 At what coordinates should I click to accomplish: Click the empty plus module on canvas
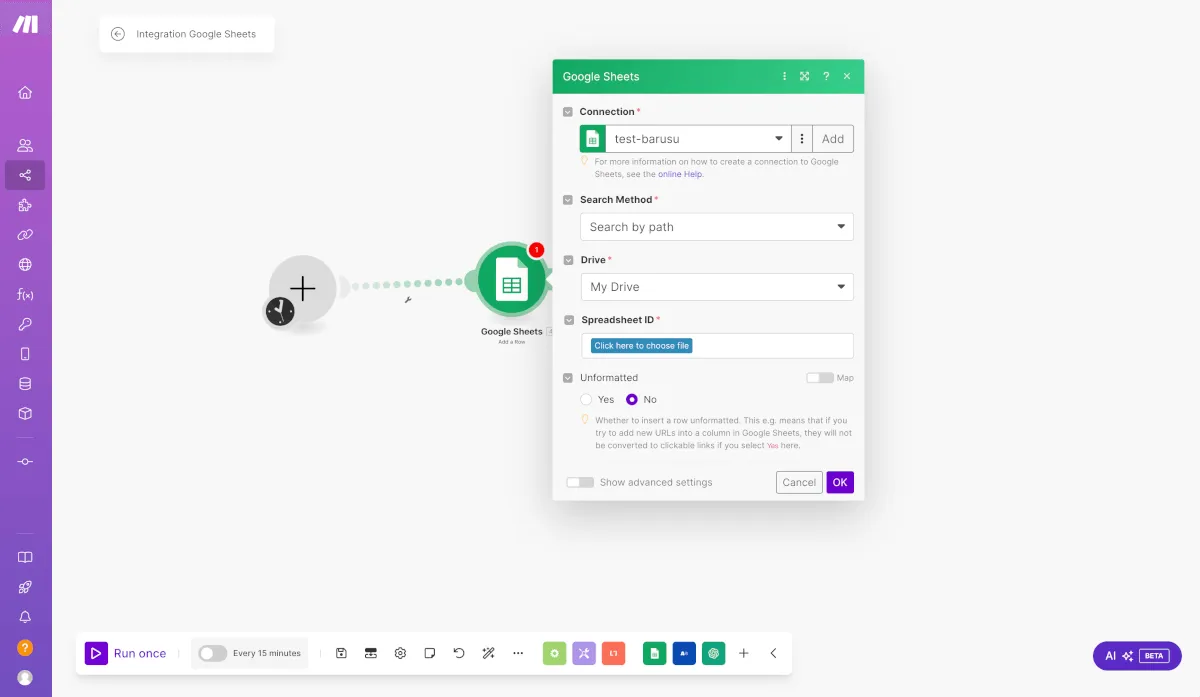point(302,289)
